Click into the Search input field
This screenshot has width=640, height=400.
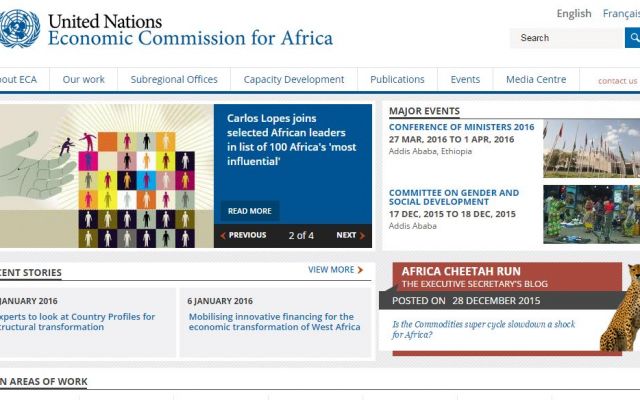(567, 38)
